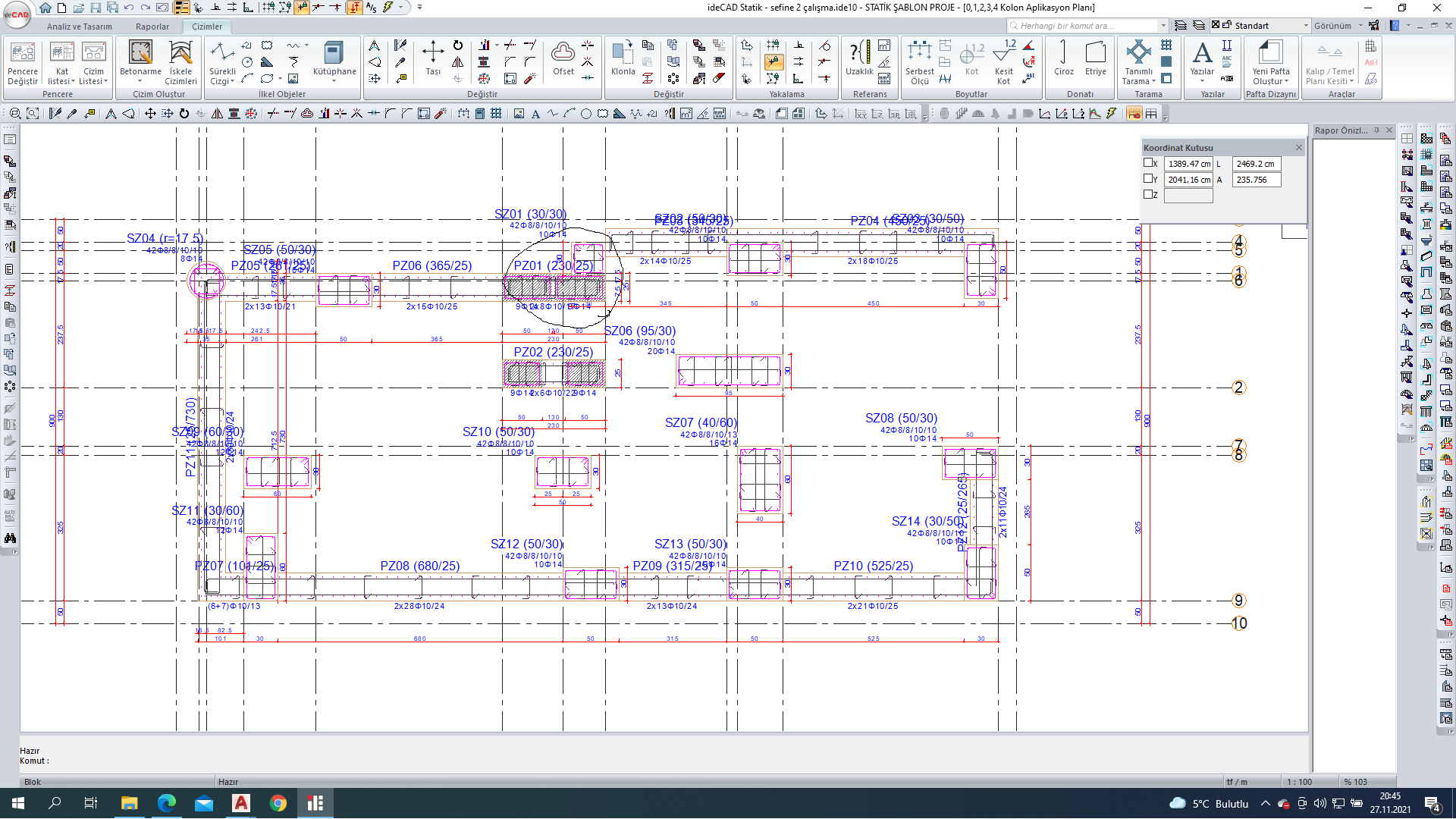Image resolution: width=1456 pixels, height=819 pixels.
Task: Click the Klonla clone tool
Action: pyautogui.click(x=623, y=59)
